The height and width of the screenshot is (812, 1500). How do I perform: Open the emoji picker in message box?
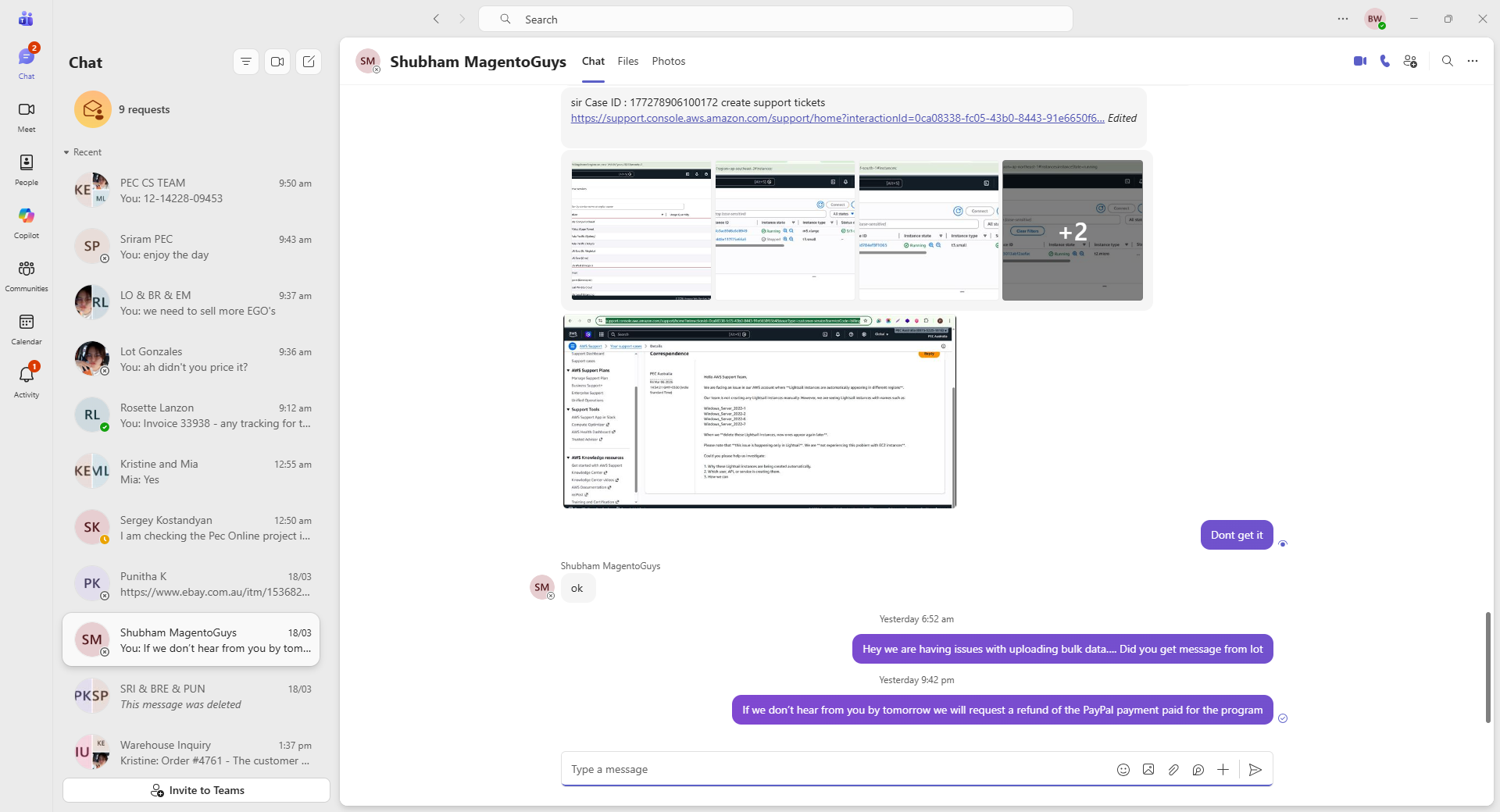tap(1123, 770)
